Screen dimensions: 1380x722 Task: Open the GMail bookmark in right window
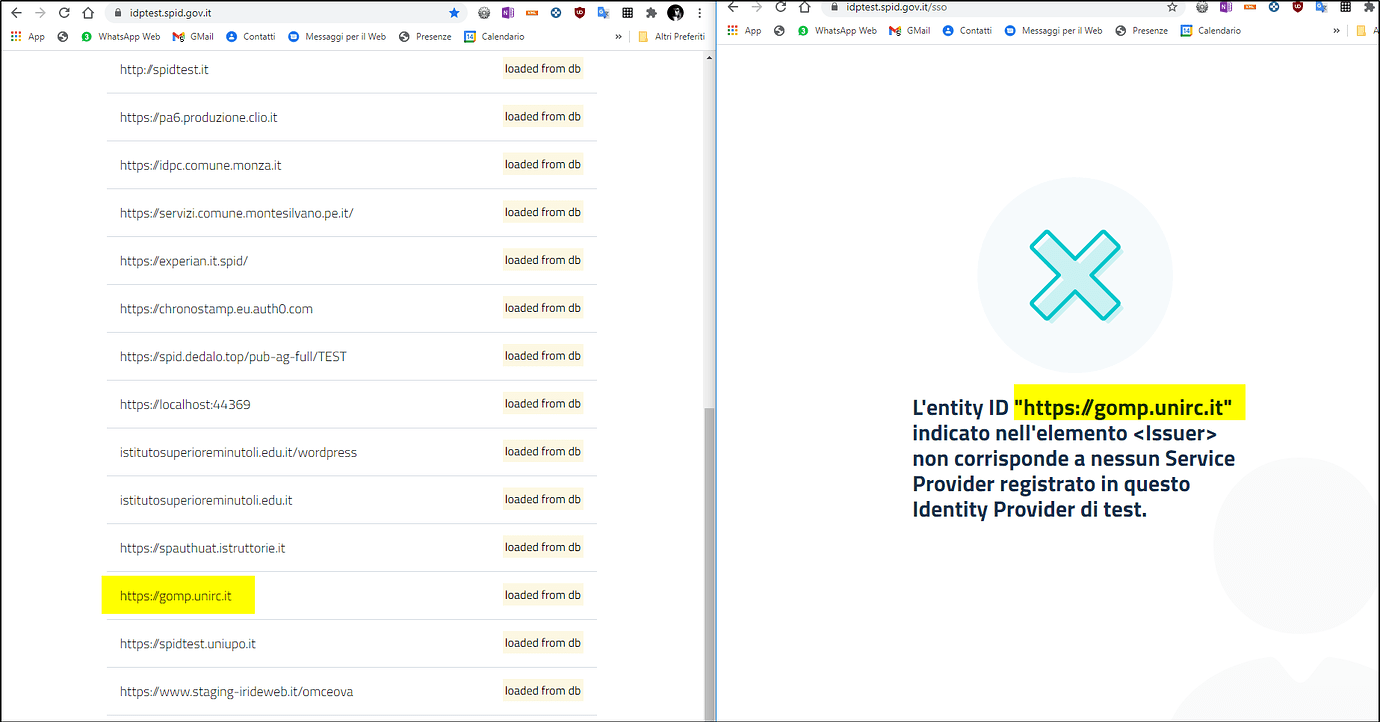pos(909,31)
